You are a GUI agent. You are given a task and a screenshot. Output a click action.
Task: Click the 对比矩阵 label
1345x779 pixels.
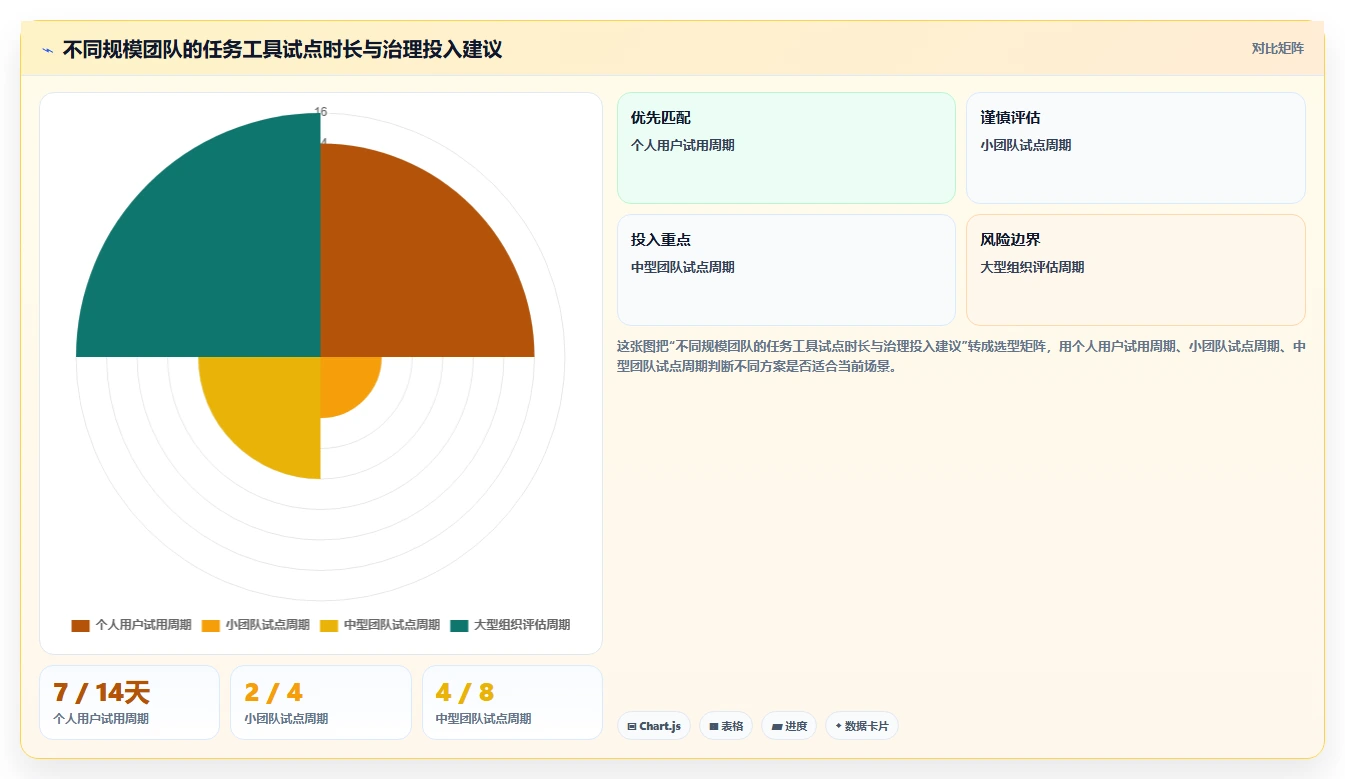1278,48
